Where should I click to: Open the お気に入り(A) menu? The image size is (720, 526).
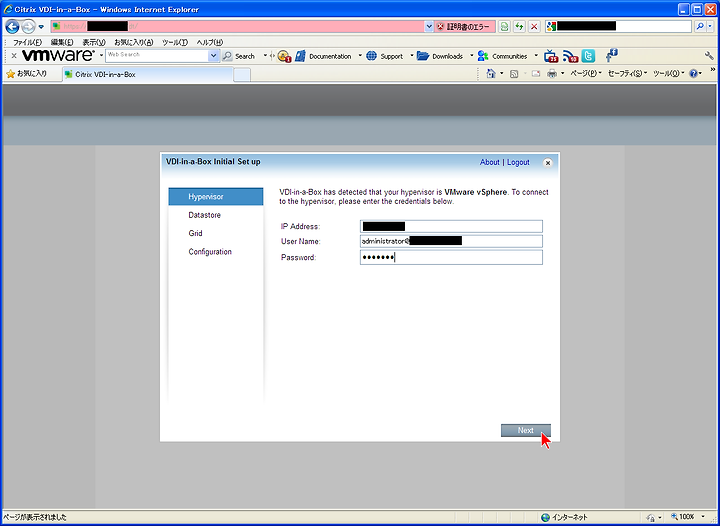click(x=134, y=42)
